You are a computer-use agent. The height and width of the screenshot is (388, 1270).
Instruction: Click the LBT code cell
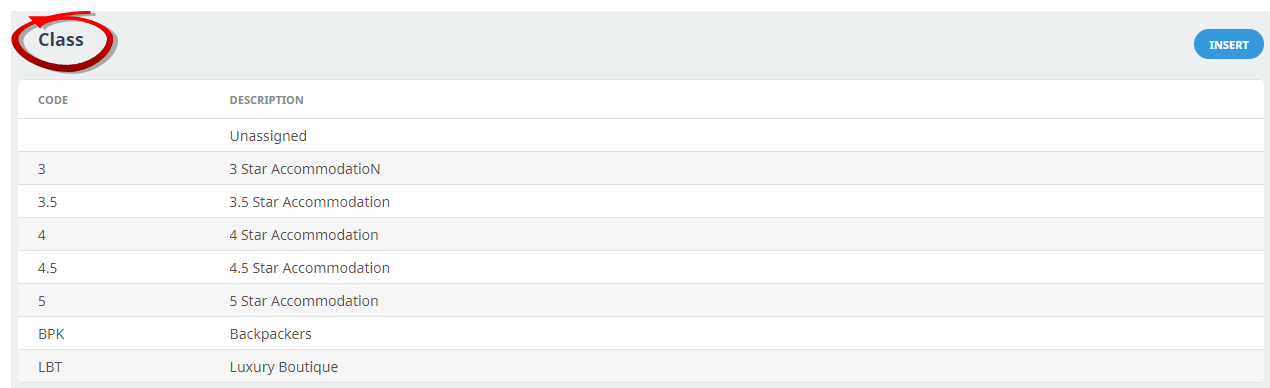(50, 367)
